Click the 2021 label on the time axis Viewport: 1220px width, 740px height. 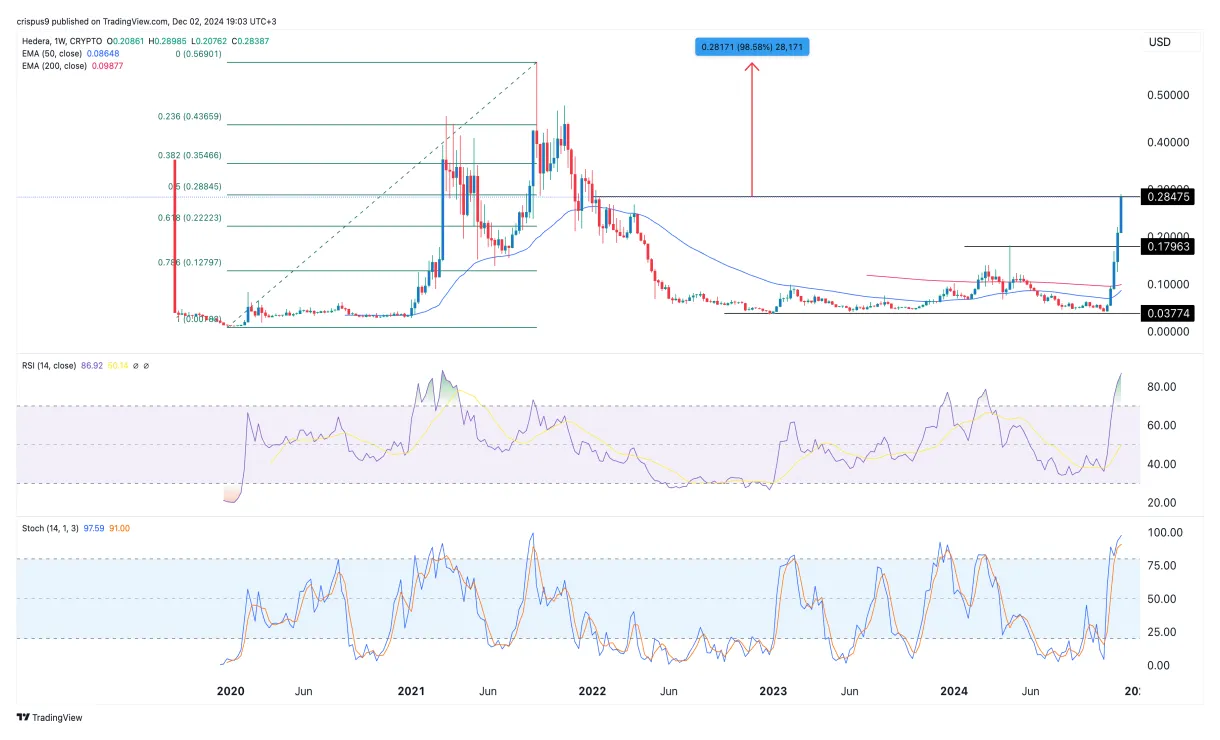[411, 691]
